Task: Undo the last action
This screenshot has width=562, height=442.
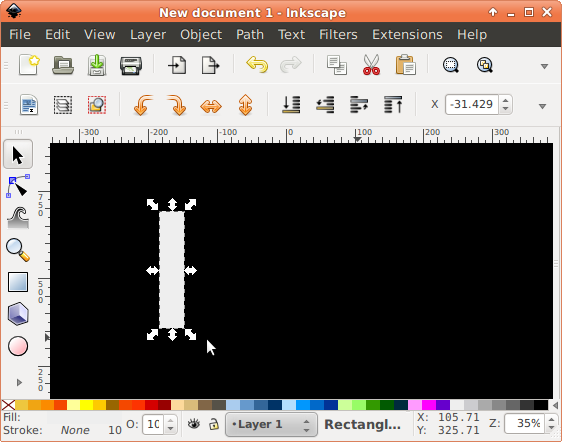Action: 257,65
